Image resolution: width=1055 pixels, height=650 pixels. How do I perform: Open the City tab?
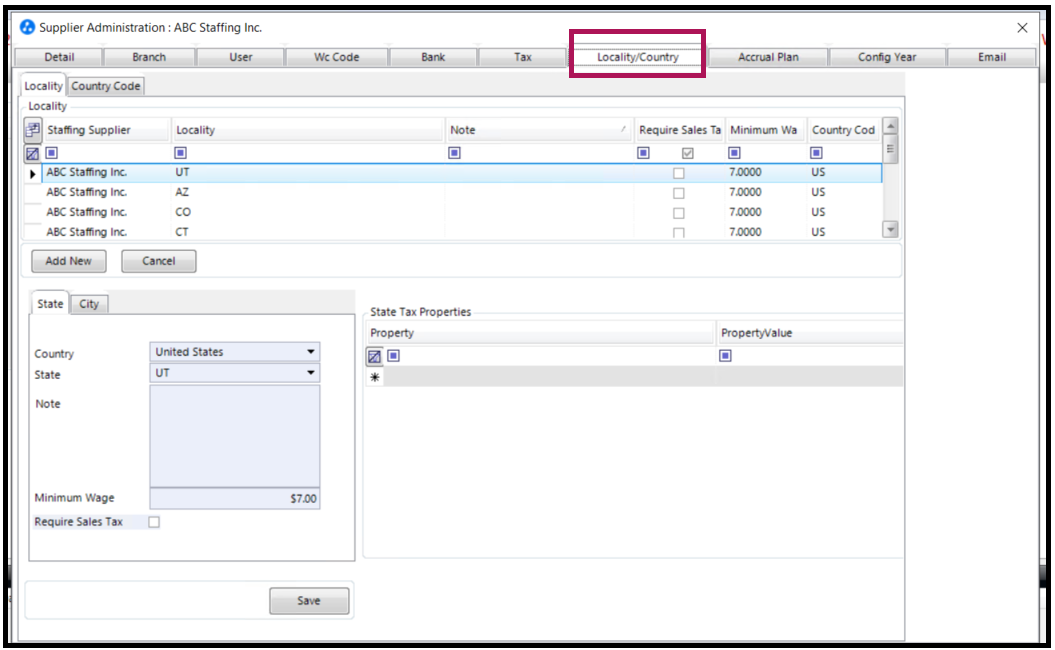[x=88, y=304]
